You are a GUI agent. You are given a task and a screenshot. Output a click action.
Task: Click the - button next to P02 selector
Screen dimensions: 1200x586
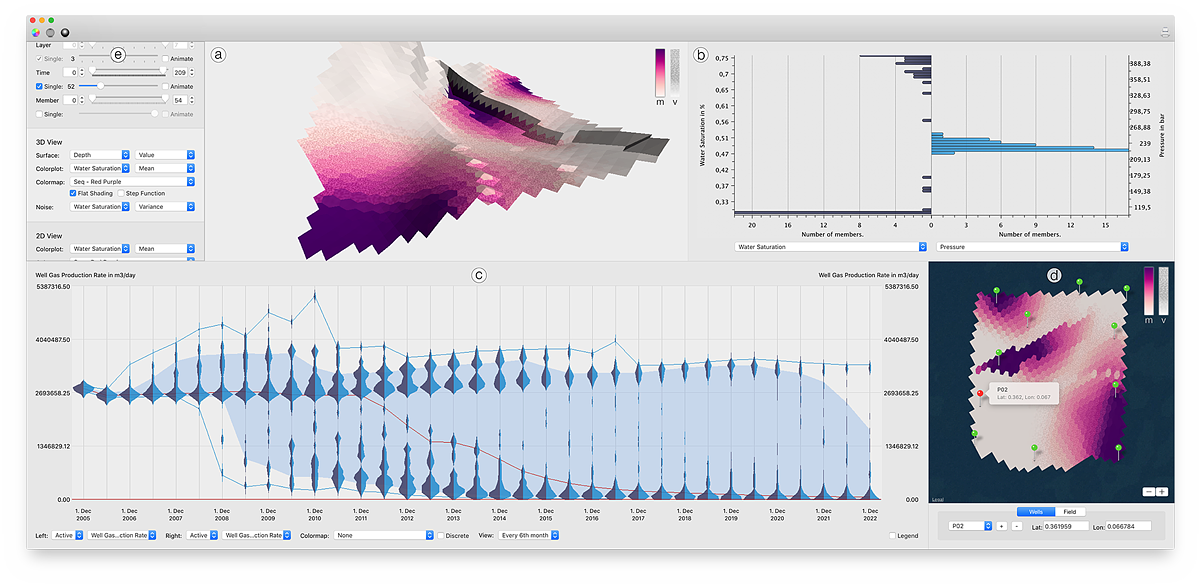(1016, 526)
